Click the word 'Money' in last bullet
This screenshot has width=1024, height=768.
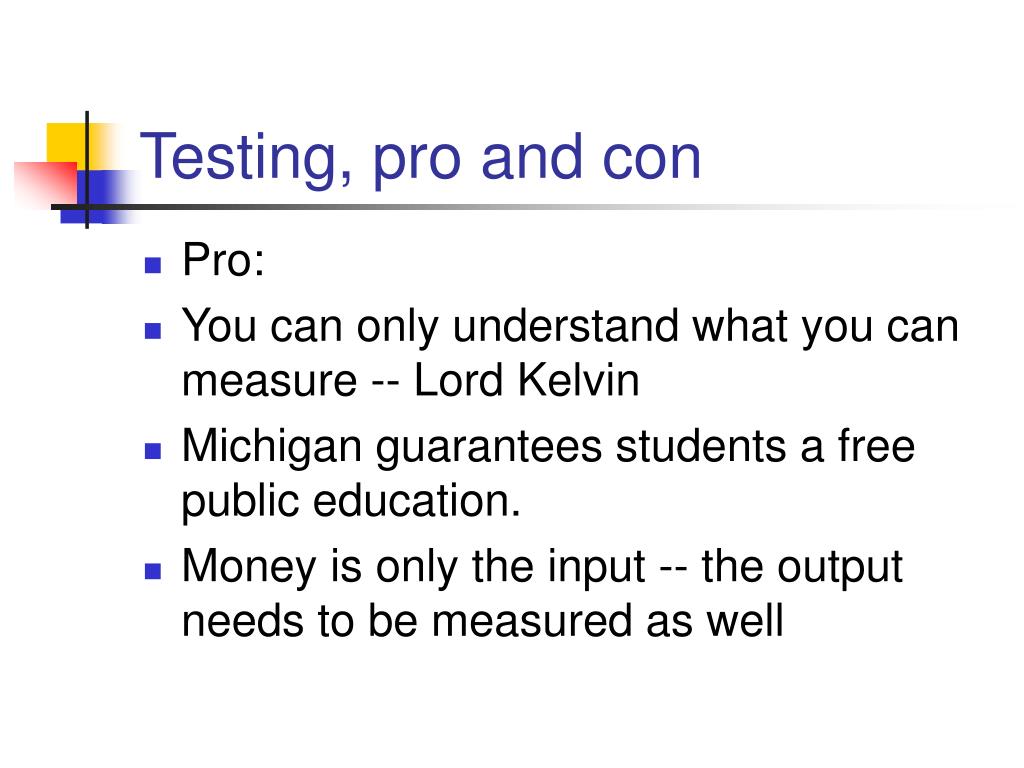pyautogui.click(x=249, y=568)
